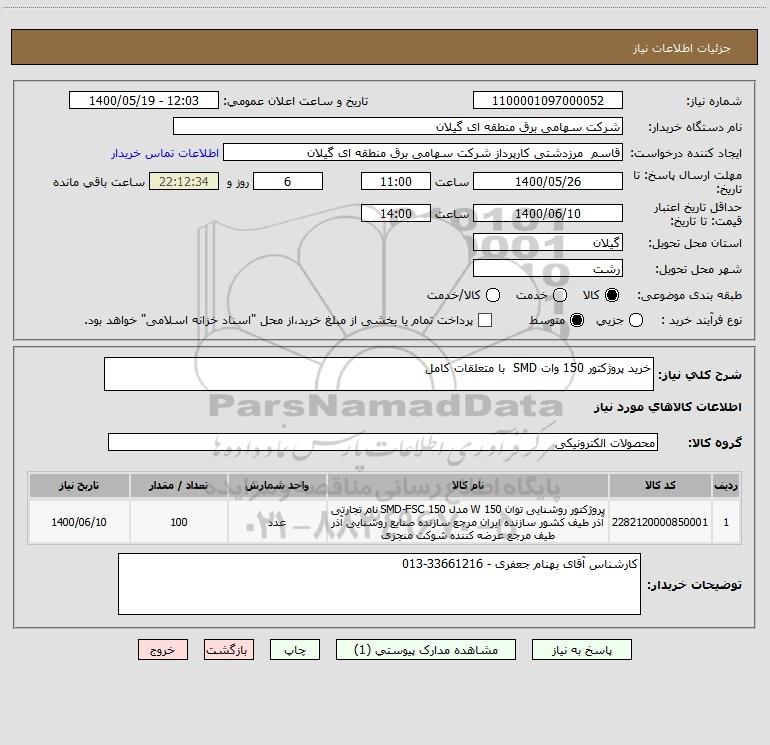Viewport: 770px width, 745px height.
Task: Click the buyer organization name field
Action: click(x=398, y=126)
